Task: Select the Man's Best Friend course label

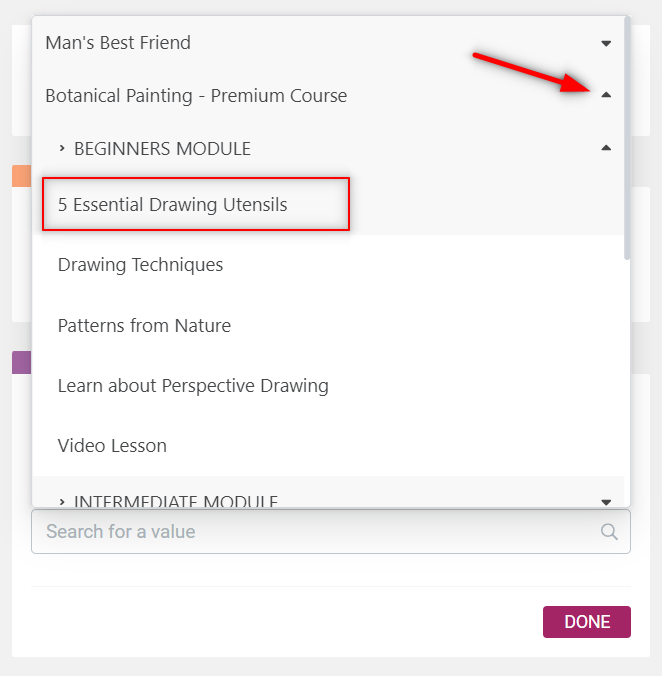Action: (x=118, y=43)
